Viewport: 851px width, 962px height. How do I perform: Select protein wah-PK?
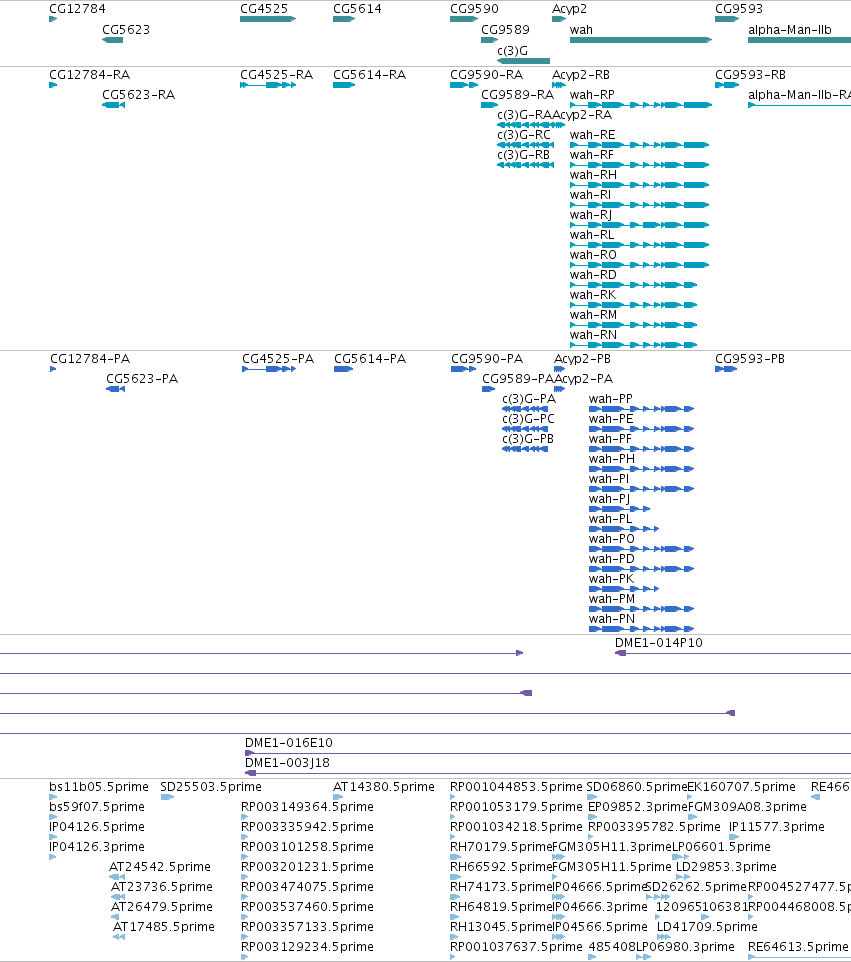(612, 579)
